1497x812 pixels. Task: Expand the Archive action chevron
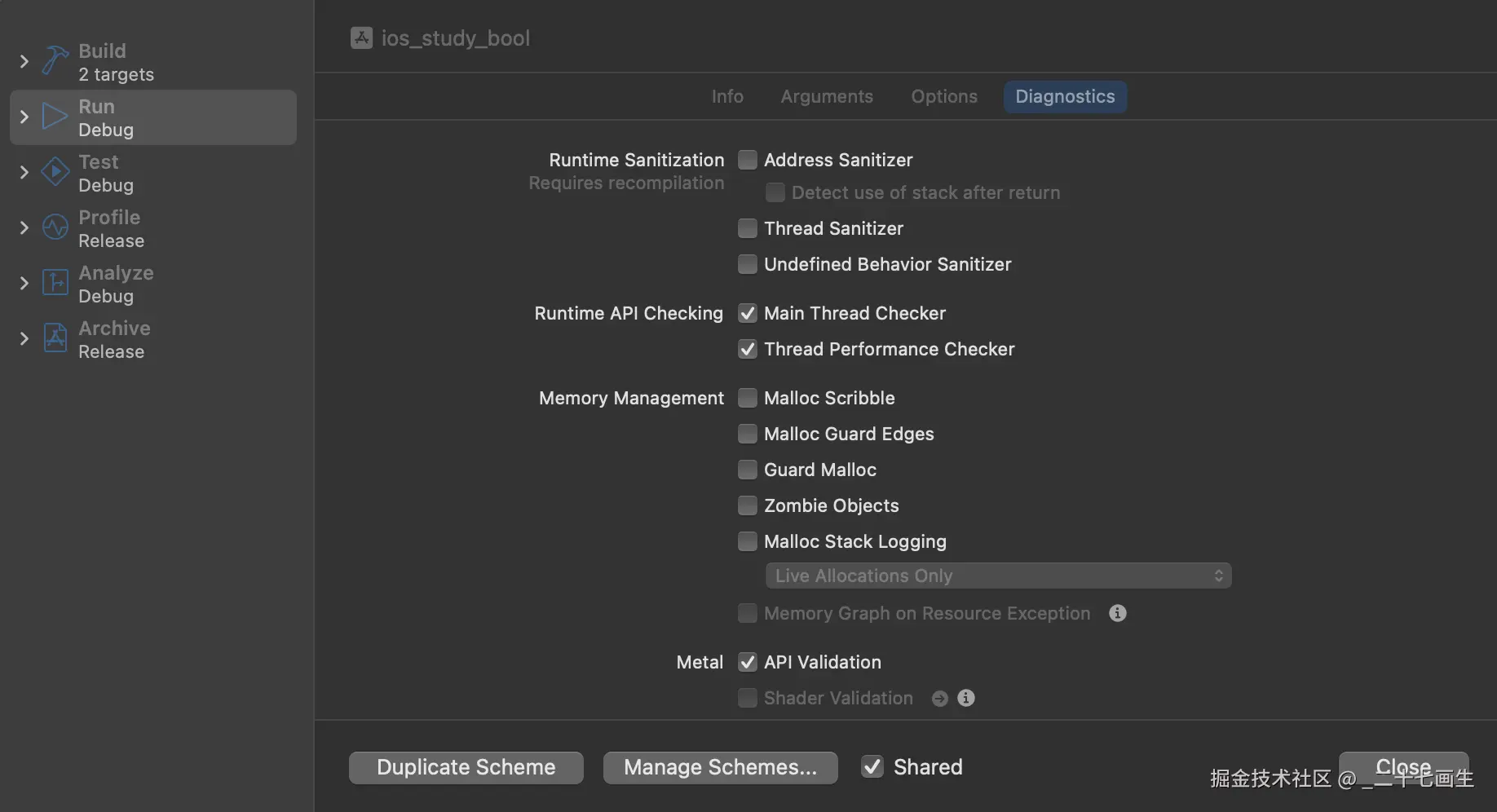coord(24,338)
